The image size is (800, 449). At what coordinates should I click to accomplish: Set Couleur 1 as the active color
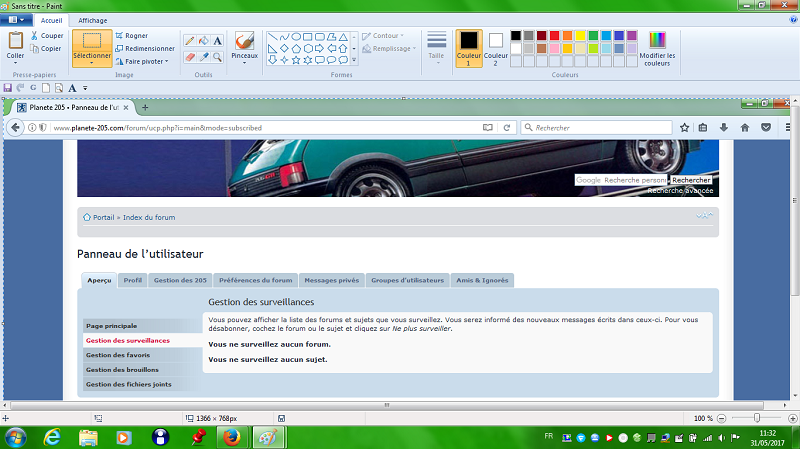pos(468,47)
